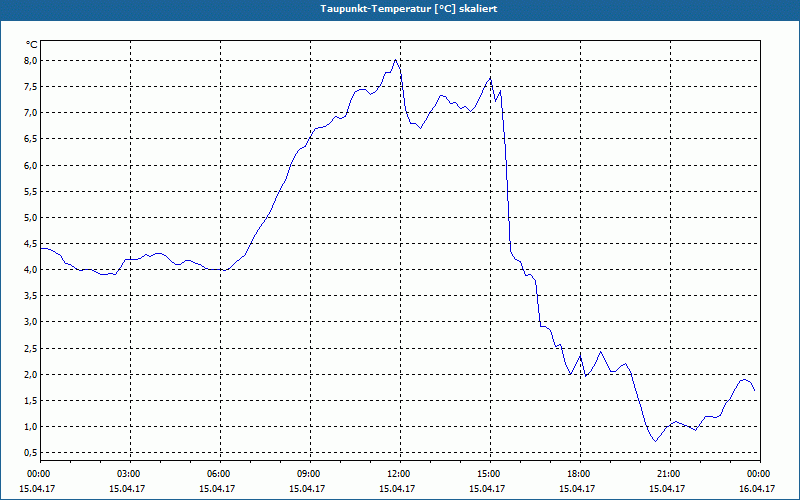Click the 2,0 y-axis label

pos(31,374)
